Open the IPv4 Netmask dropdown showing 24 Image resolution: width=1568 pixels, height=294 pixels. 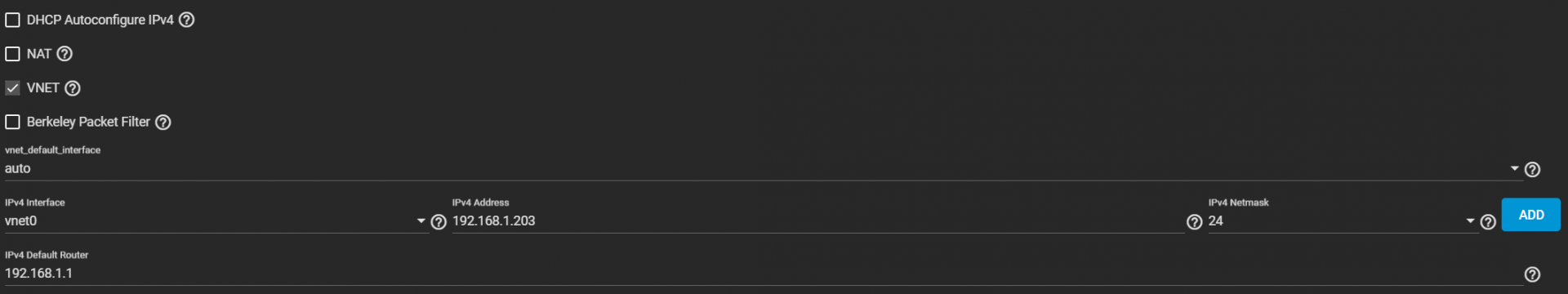coord(1343,221)
